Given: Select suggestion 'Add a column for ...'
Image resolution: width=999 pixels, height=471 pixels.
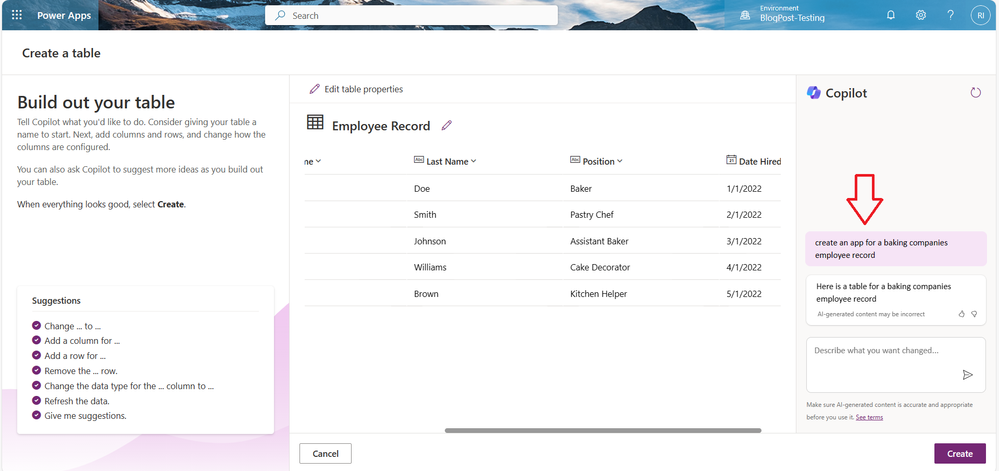Looking at the screenshot, I should (x=82, y=341).
